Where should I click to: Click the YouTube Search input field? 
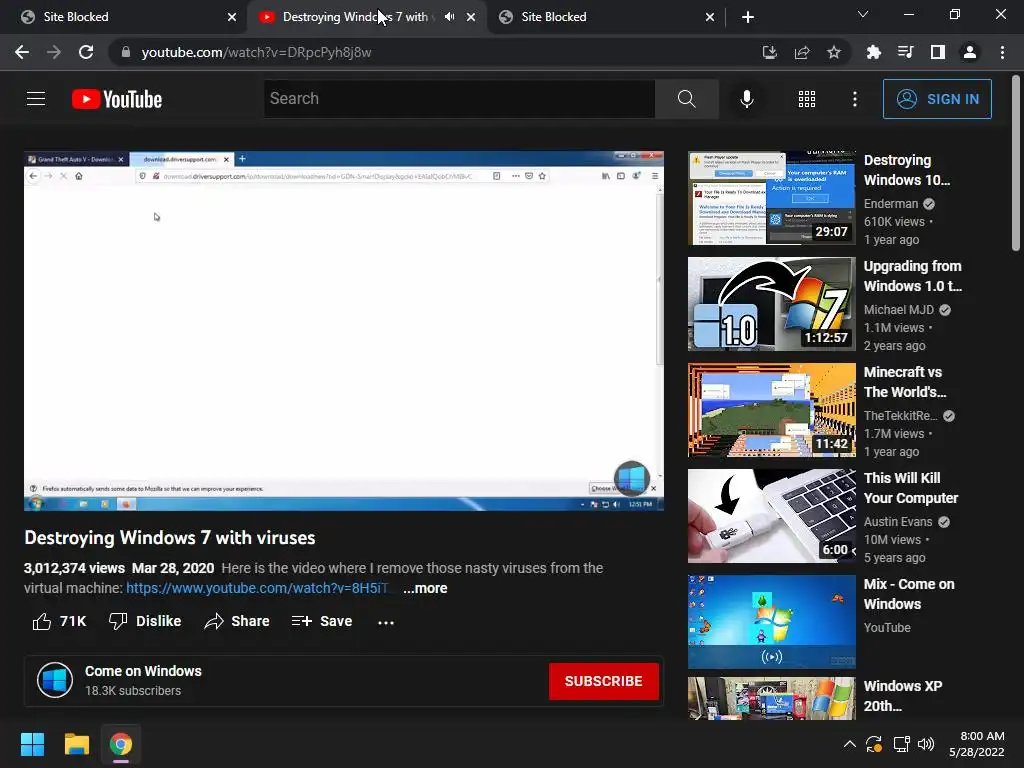tap(459, 99)
